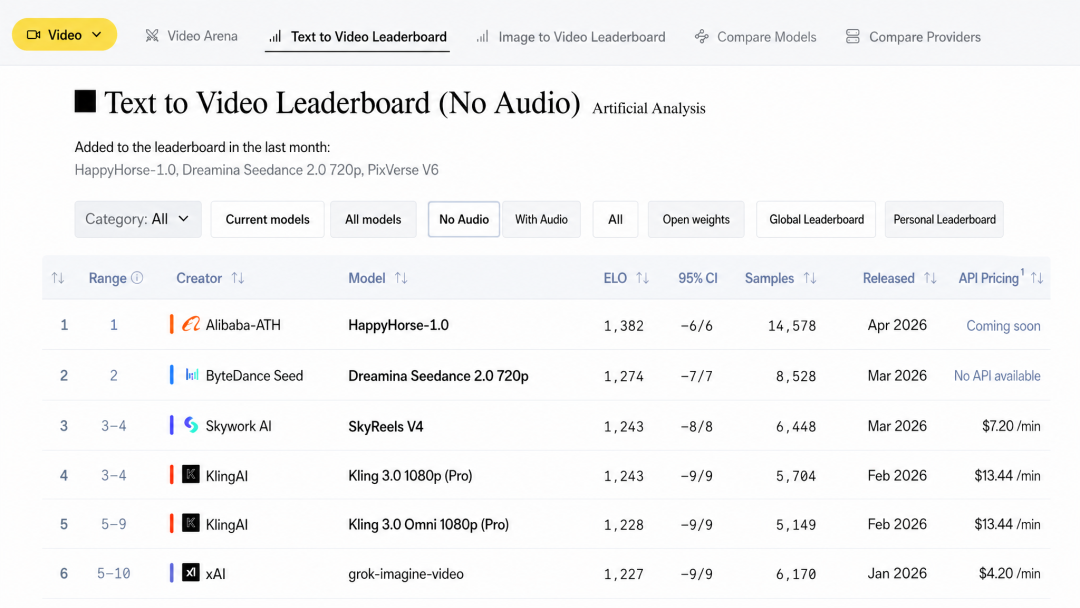
Task: Click the Skywork AI logo icon
Action: click(x=191, y=426)
